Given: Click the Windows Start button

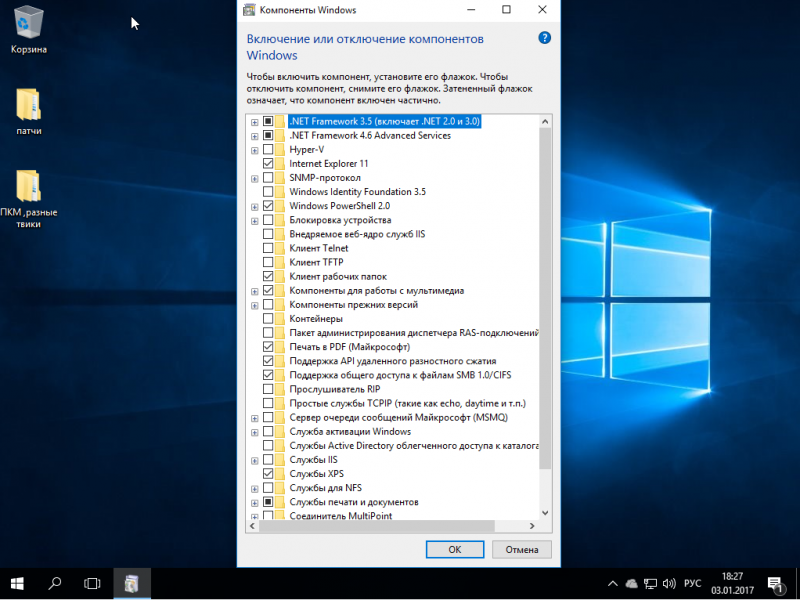Looking at the screenshot, I should click(x=17, y=583).
